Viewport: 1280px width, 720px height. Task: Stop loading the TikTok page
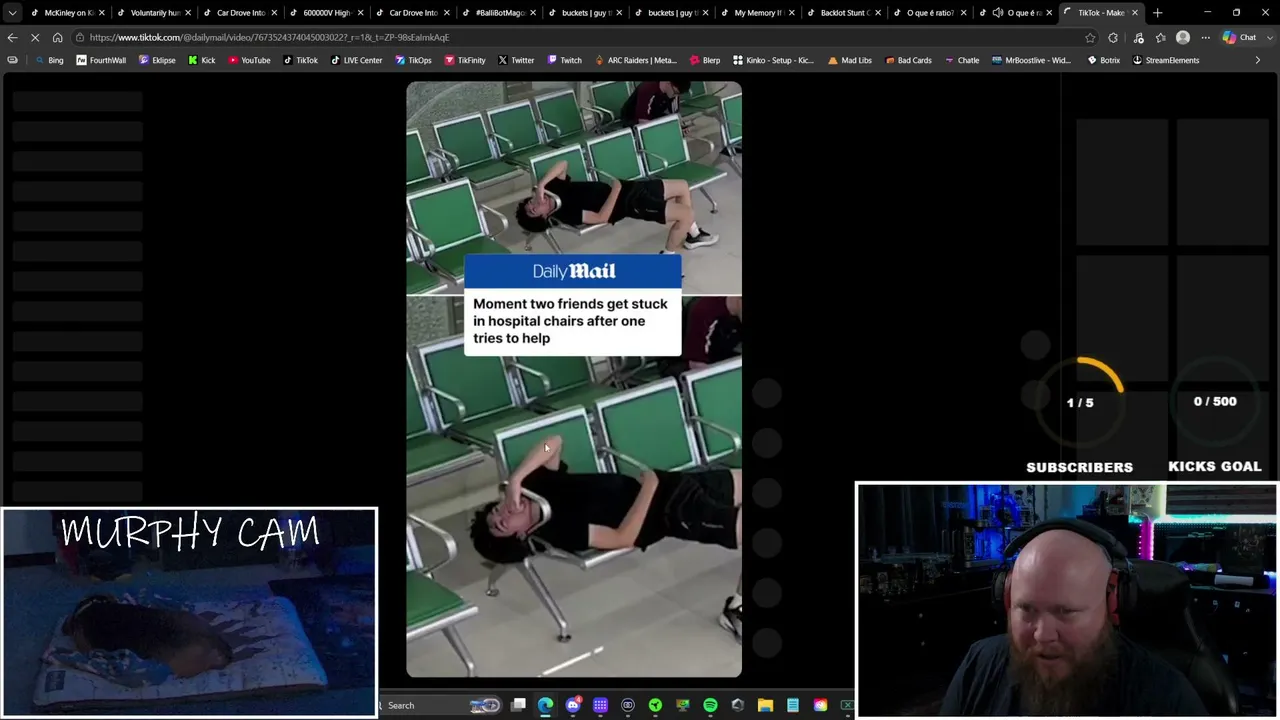tap(34, 37)
